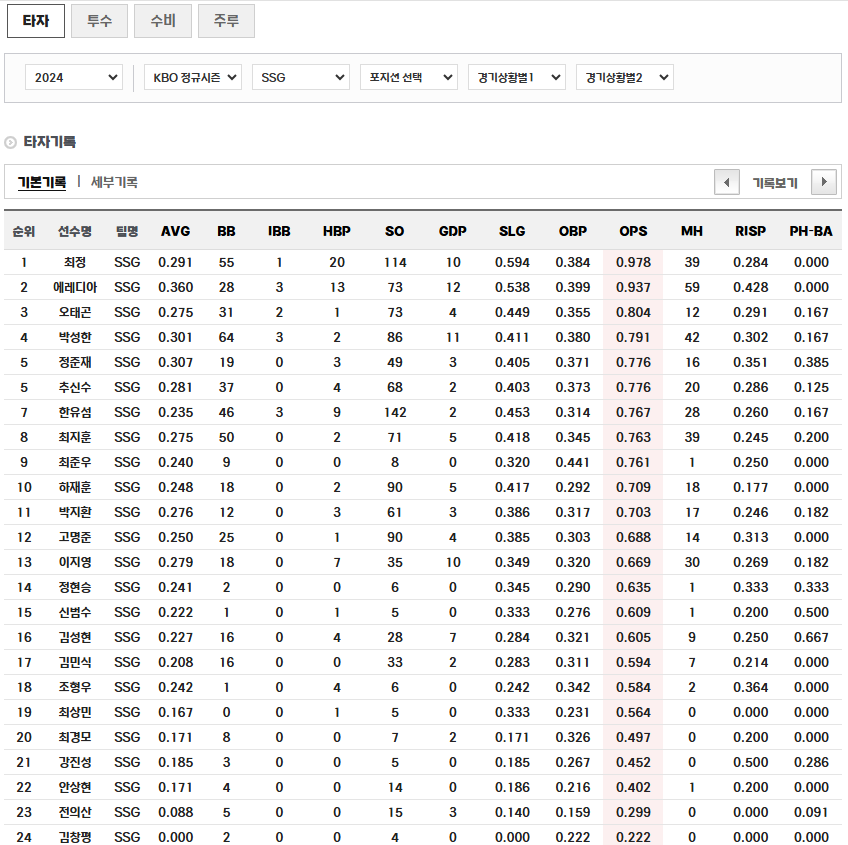Open player 박지환 profile link

pos(75,512)
